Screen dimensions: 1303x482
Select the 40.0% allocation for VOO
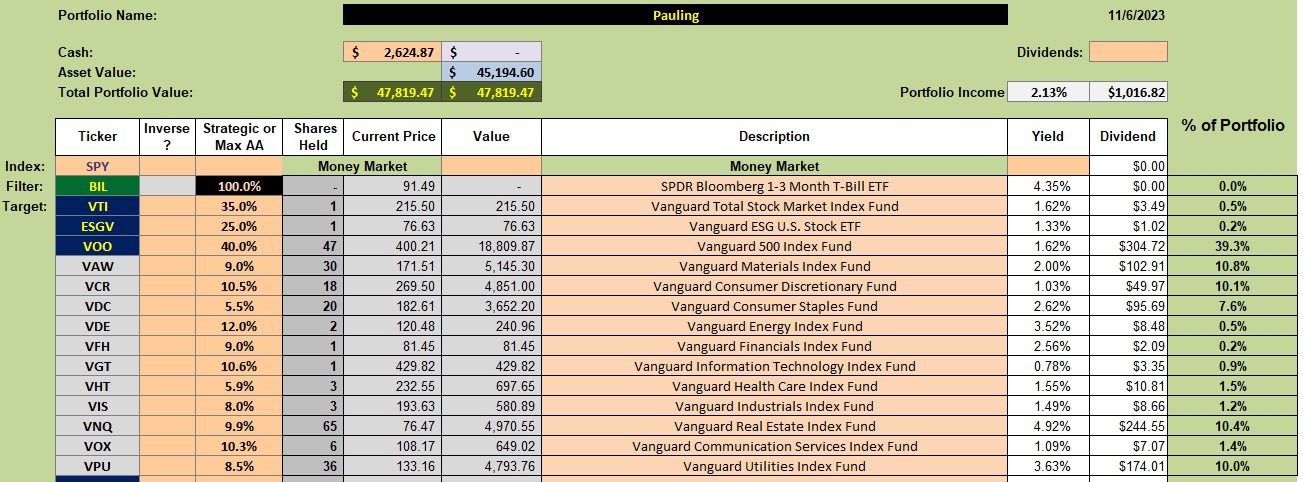pyautogui.click(x=239, y=246)
